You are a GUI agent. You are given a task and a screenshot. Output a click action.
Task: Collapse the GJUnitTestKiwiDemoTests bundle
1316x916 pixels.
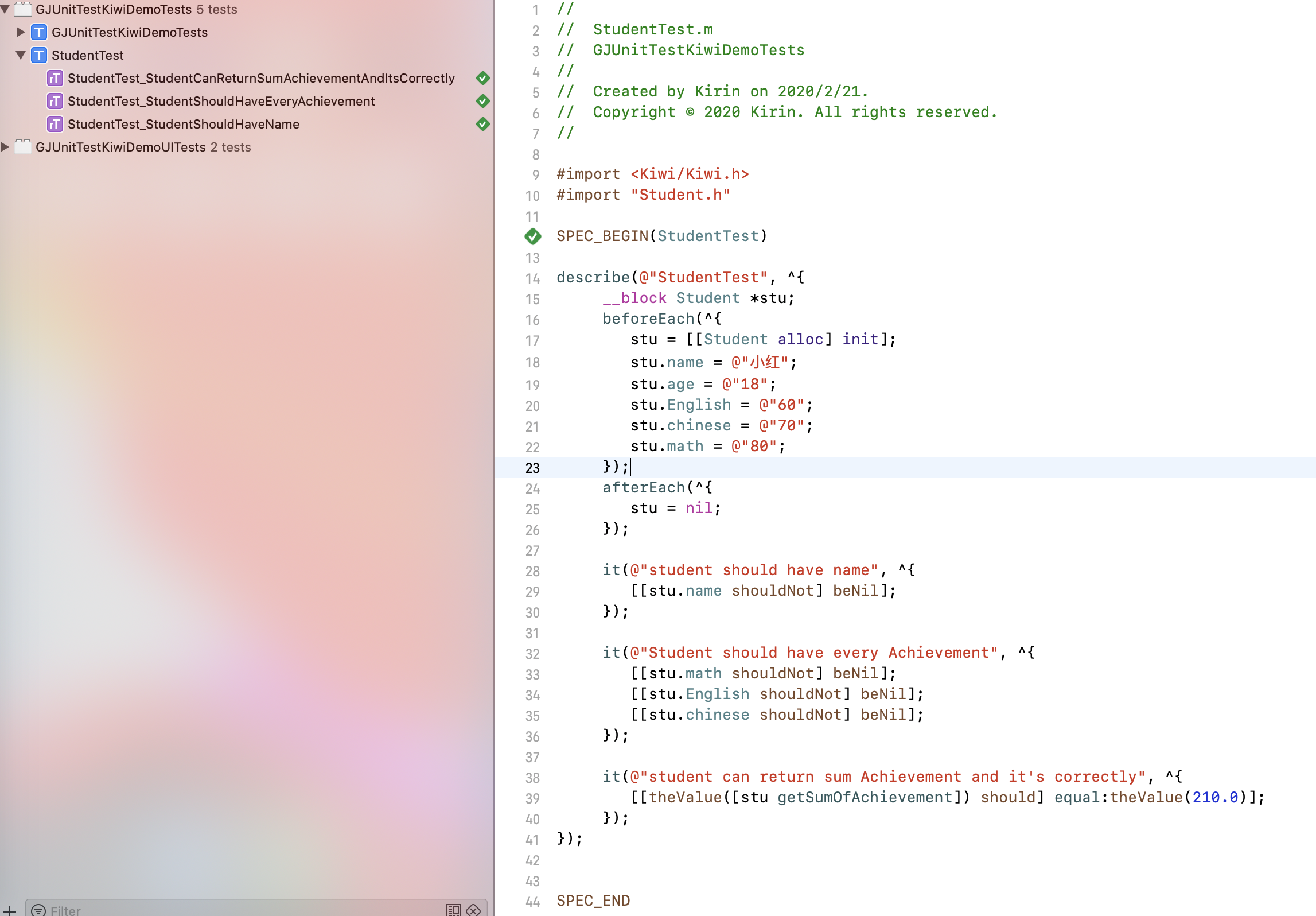click(5, 9)
